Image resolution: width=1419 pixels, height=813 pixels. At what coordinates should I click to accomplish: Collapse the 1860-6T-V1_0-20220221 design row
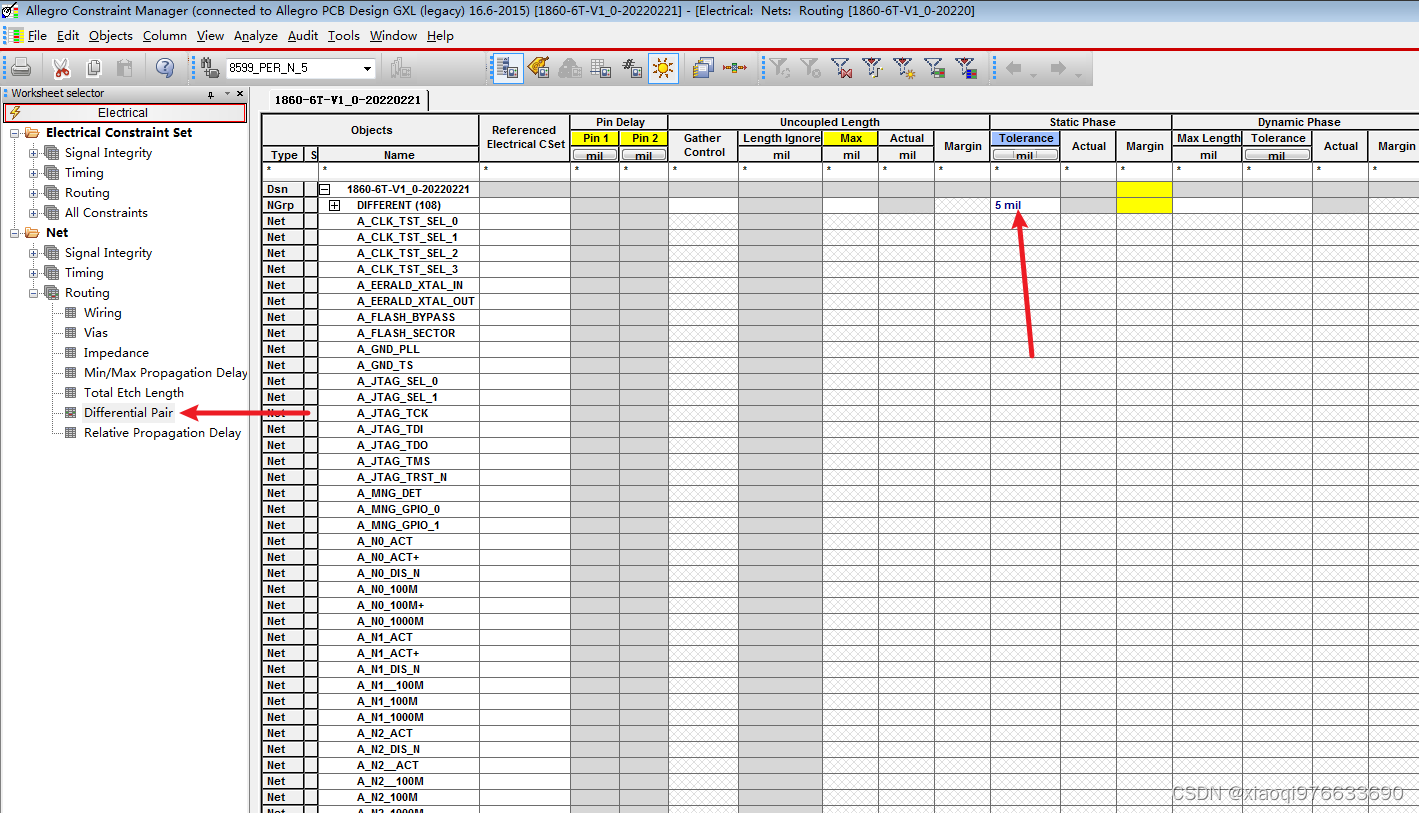325,189
